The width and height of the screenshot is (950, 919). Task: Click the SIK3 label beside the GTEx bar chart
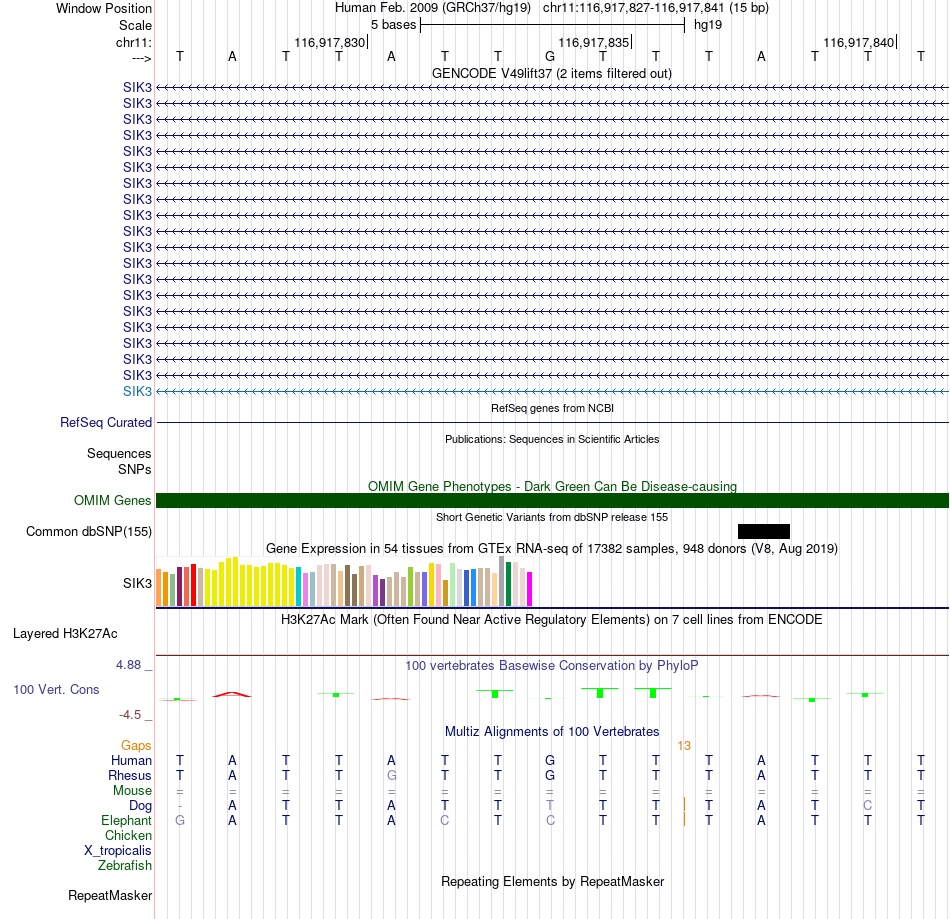pyautogui.click(x=138, y=583)
